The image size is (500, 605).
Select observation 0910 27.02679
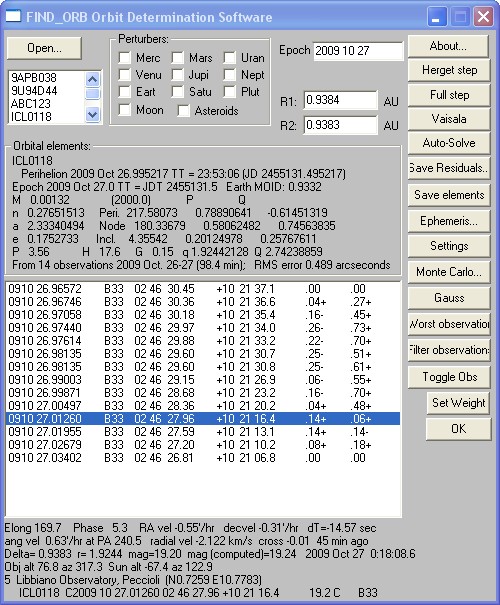pyautogui.click(x=203, y=445)
